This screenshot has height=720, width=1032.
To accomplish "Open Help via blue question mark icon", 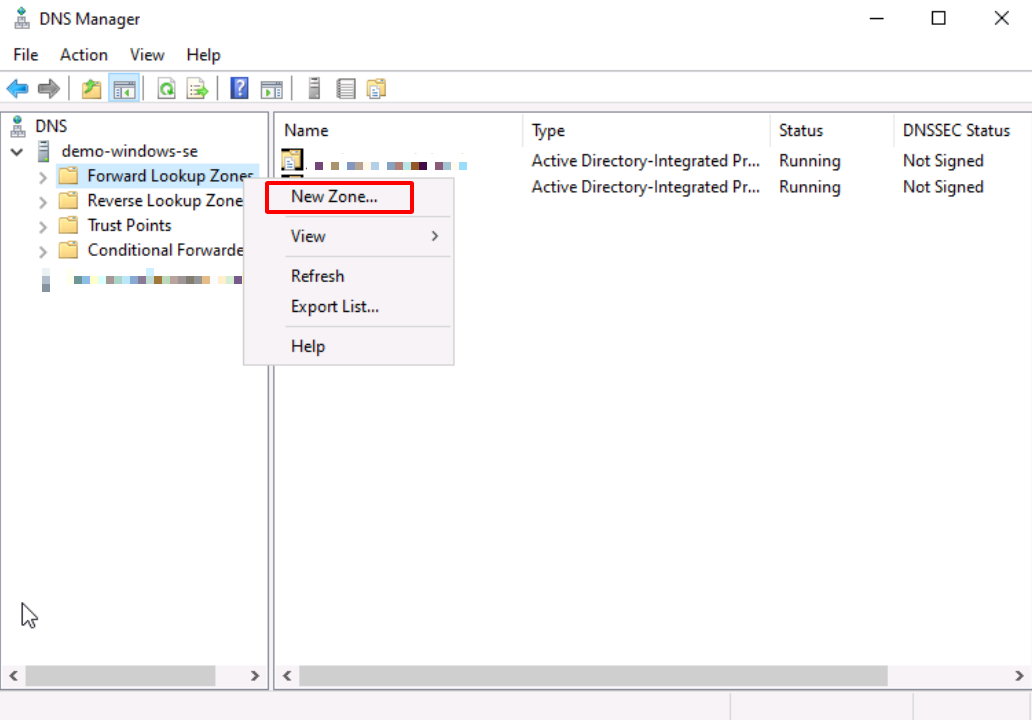I will tap(239, 89).
